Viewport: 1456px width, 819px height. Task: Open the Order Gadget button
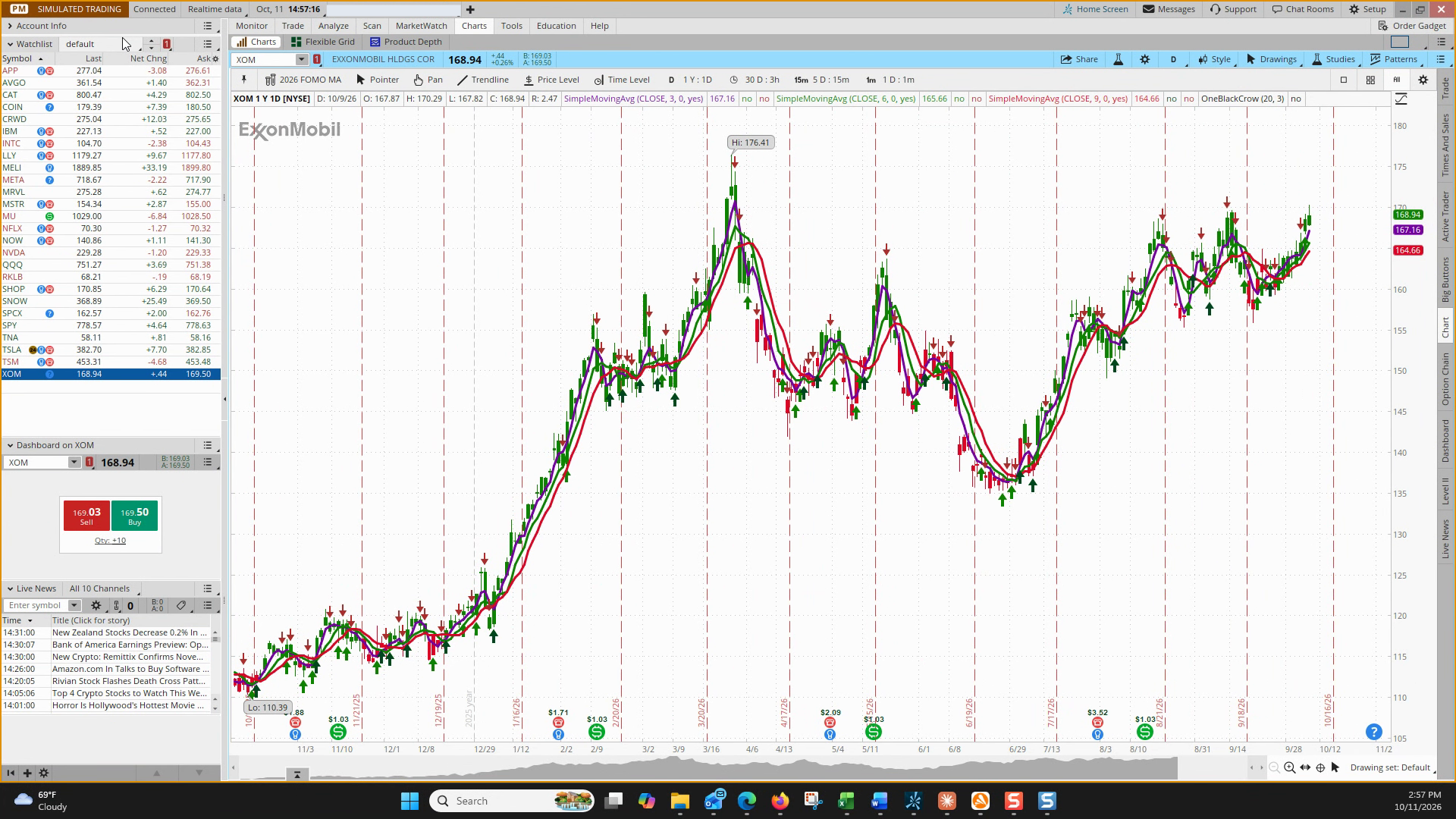coord(1412,26)
